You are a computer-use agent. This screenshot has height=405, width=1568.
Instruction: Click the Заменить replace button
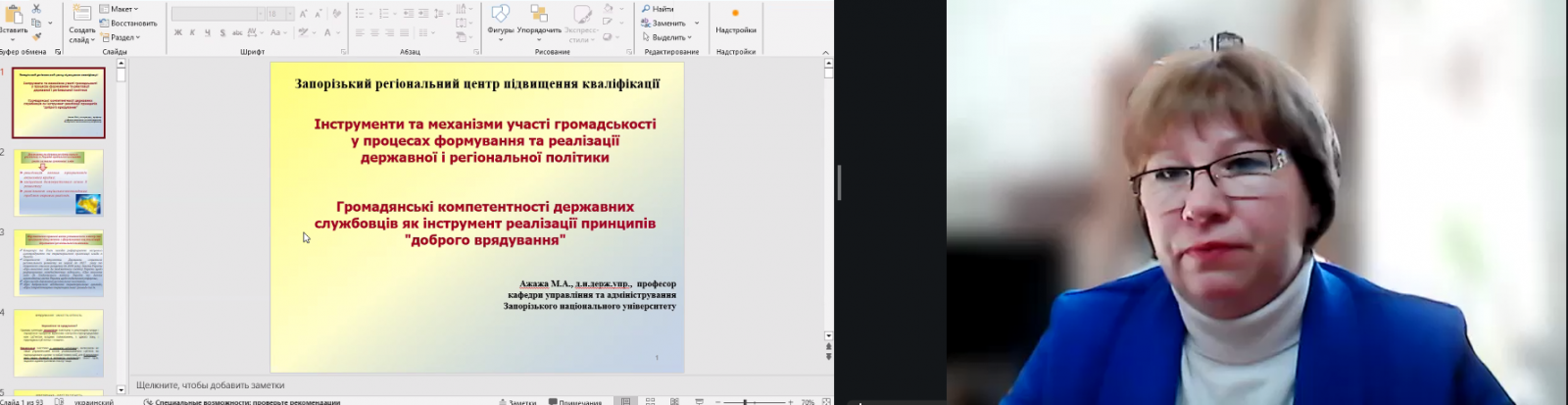coord(667,23)
